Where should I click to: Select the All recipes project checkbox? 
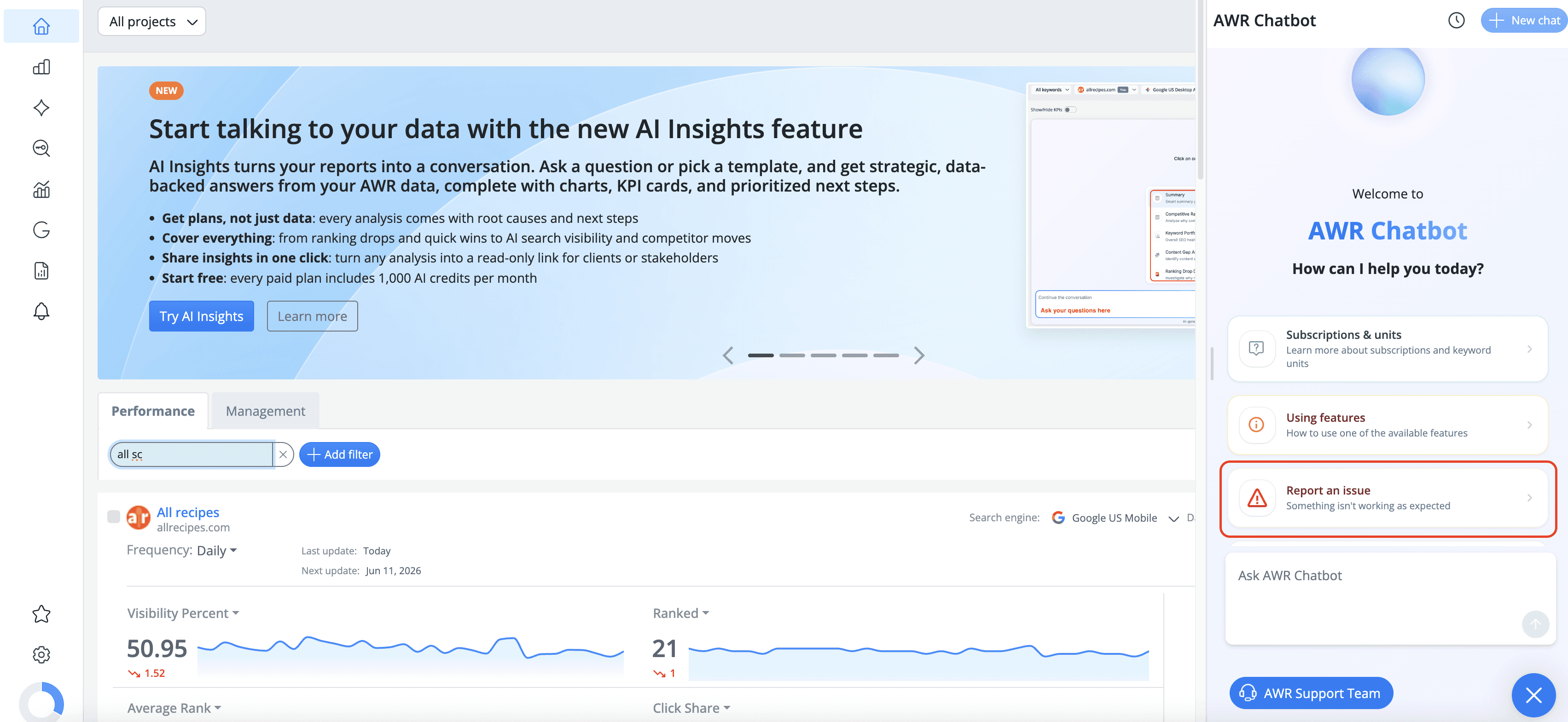[113, 517]
